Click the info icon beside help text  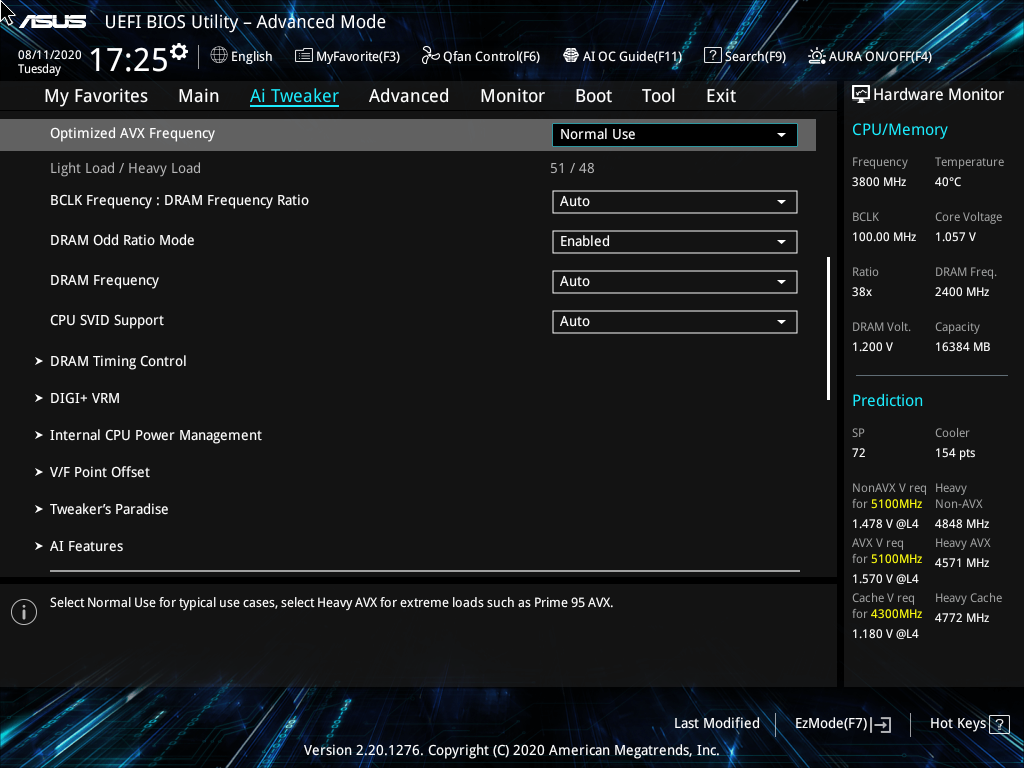(x=24, y=612)
